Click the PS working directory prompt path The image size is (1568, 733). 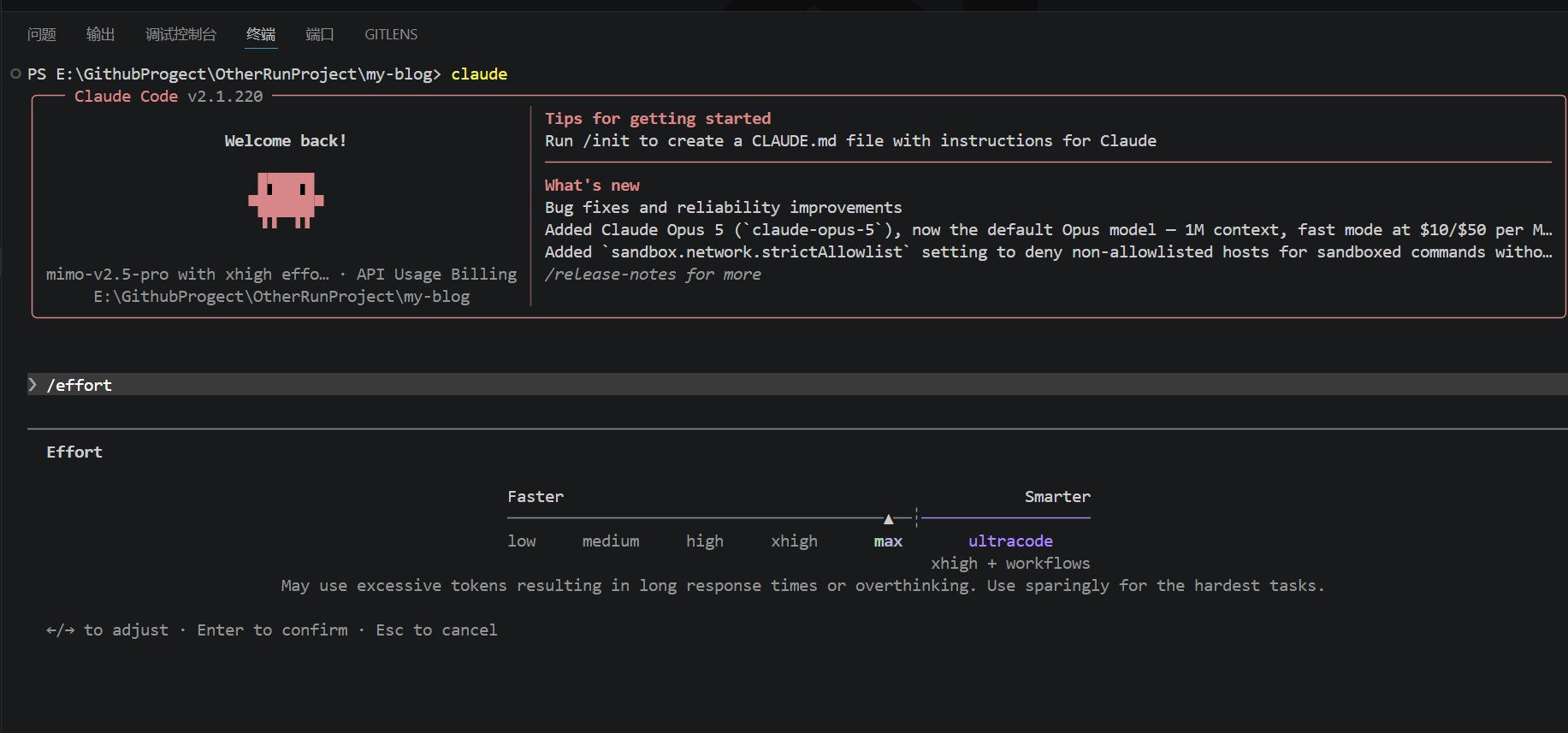tap(234, 74)
